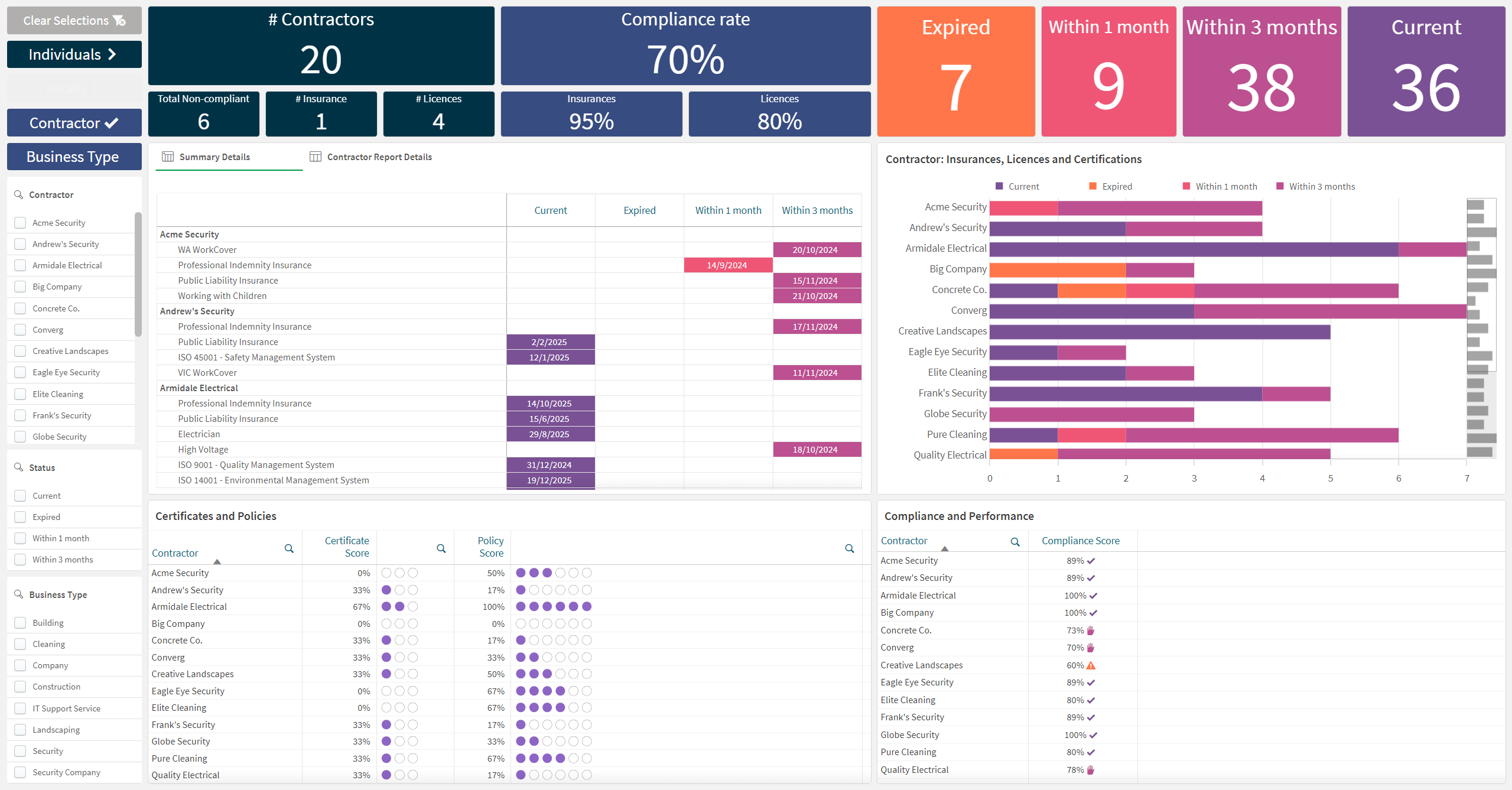The image size is (1512, 790).
Task: Click the warning triangle for Creative Landscapes
Action: [1091, 665]
